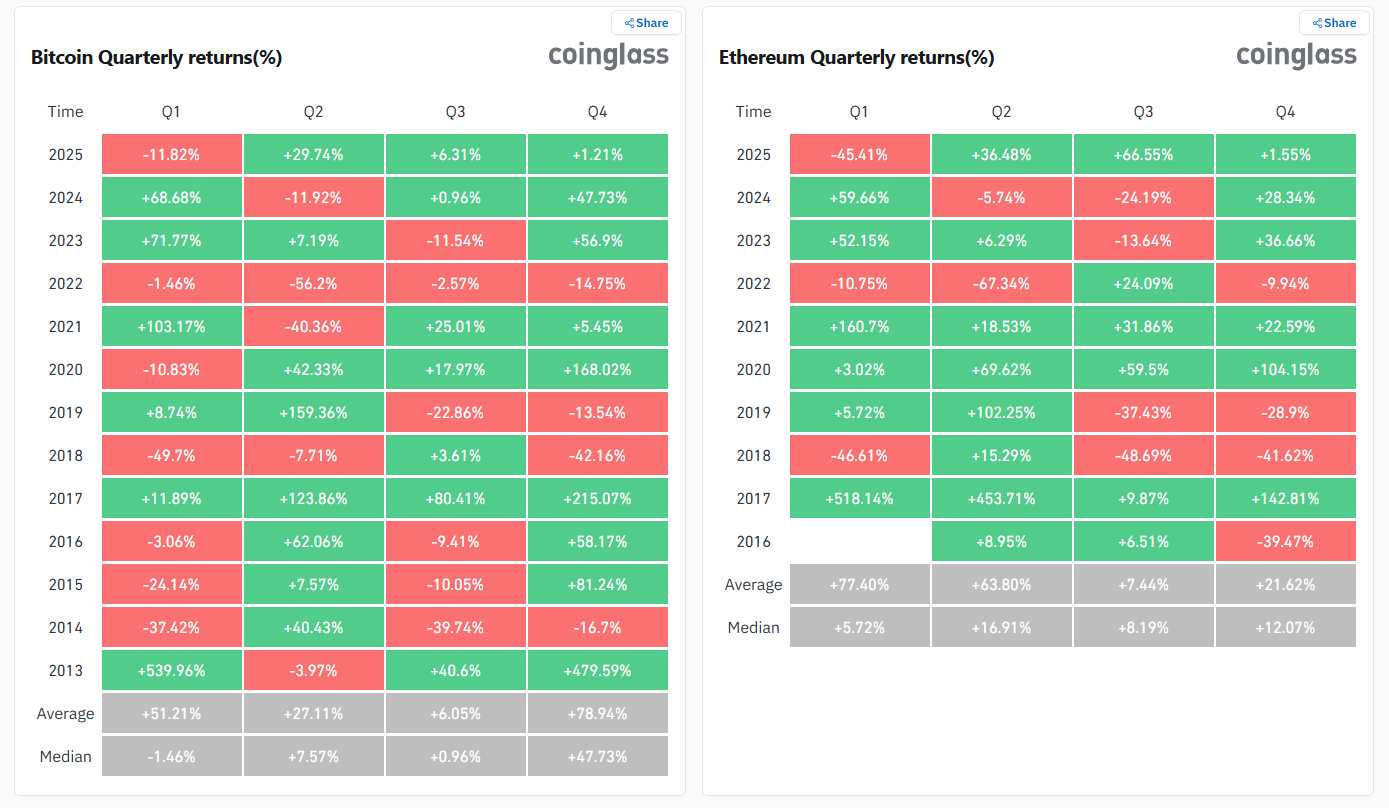Click Ethereum 2025 Q3 cell showing +66.55%
Viewport: 1389px width, 808px height.
(x=1143, y=155)
